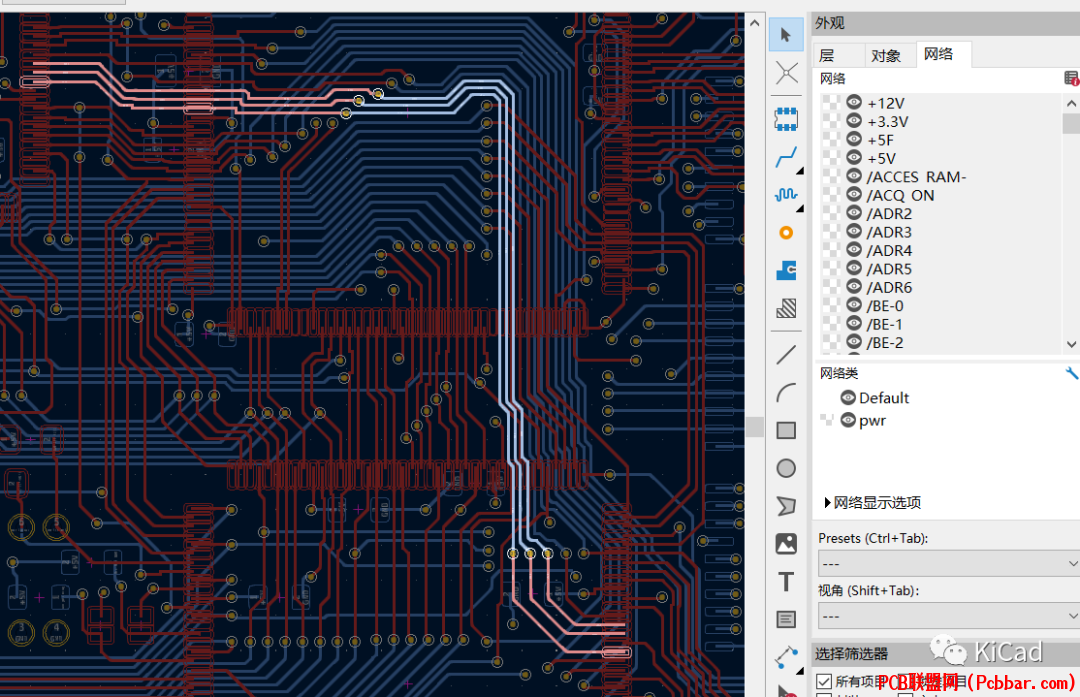Select the add via tool
The image size is (1080, 697).
tap(786, 233)
